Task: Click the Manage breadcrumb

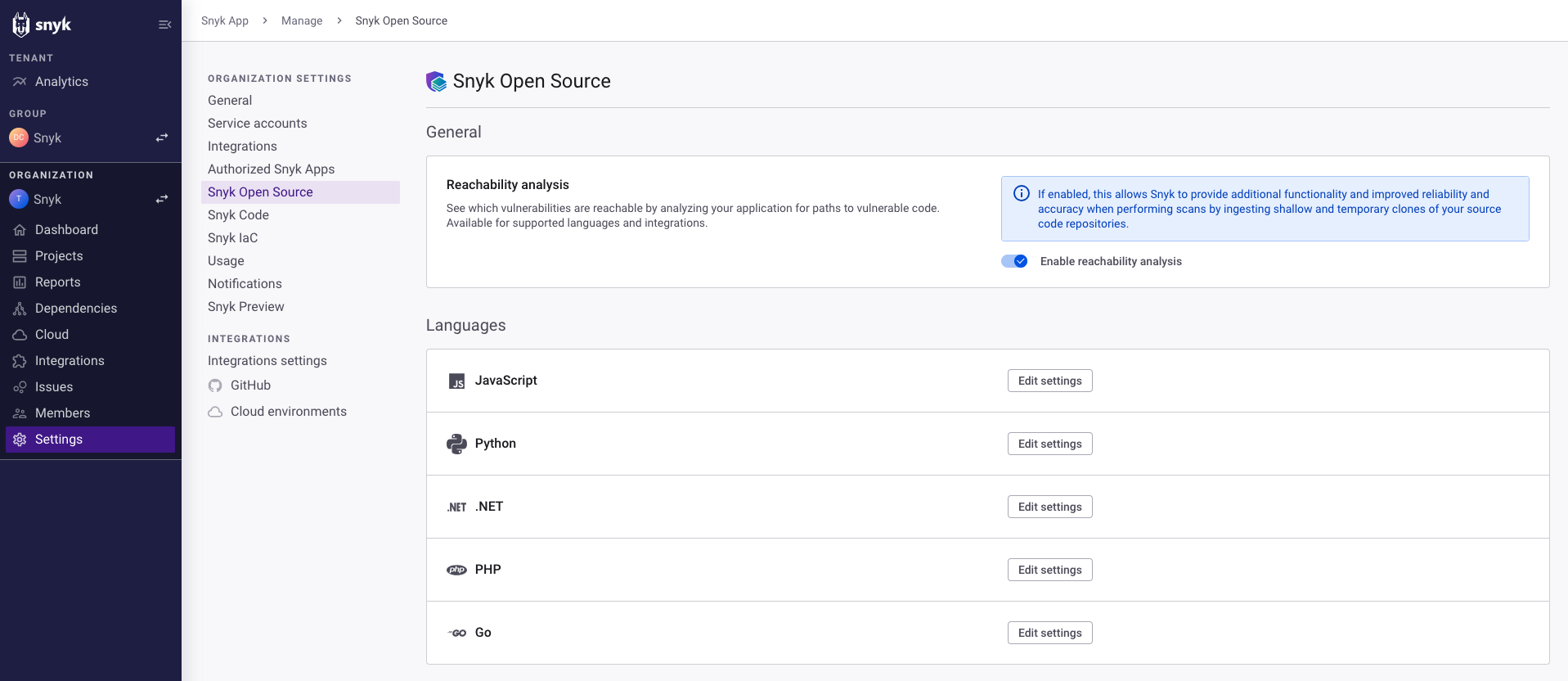Action: (302, 20)
